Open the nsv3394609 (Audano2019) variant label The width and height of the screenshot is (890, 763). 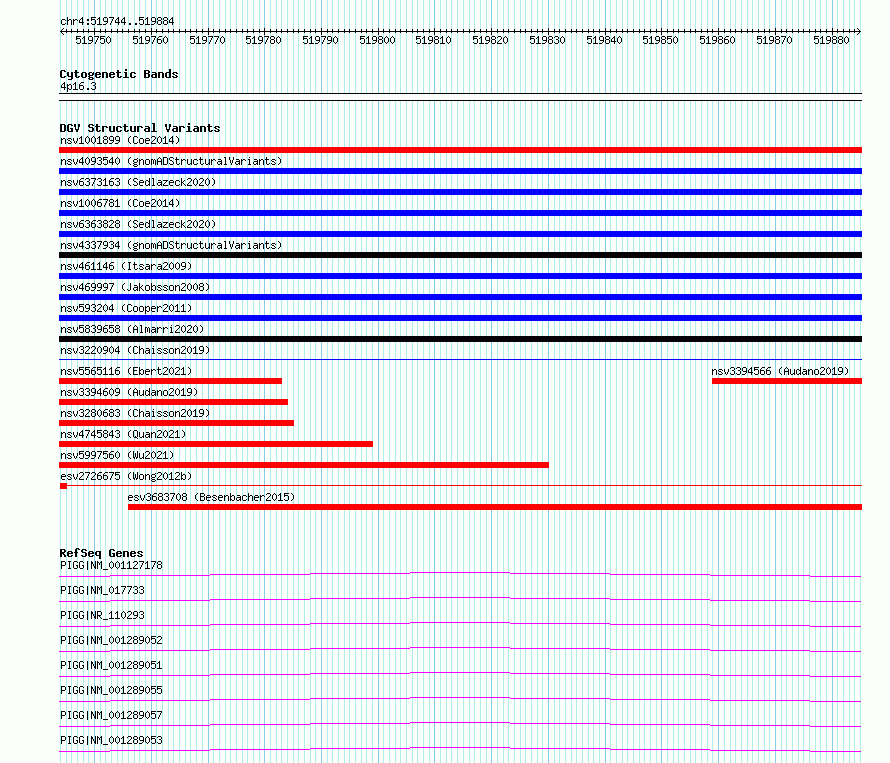coord(129,392)
